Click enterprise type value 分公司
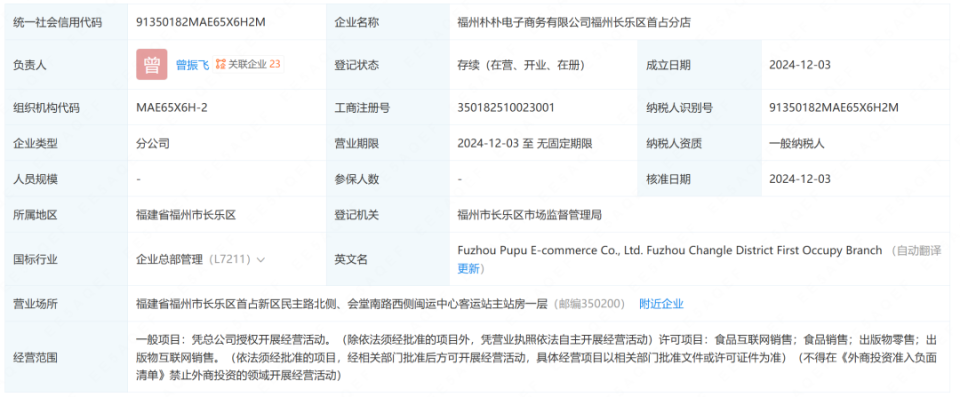 point(152,144)
